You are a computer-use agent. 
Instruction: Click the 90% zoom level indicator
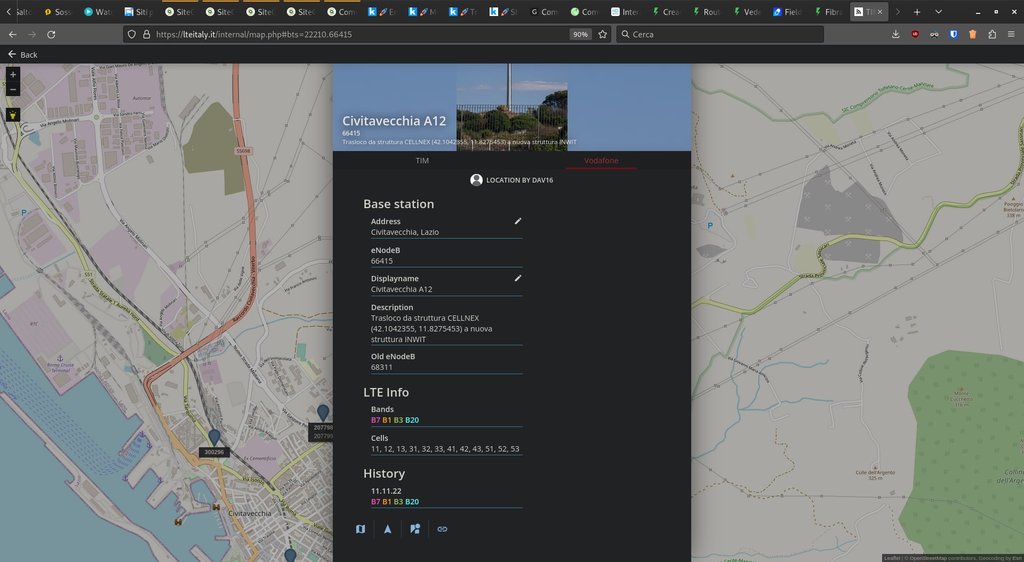[580, 34]
